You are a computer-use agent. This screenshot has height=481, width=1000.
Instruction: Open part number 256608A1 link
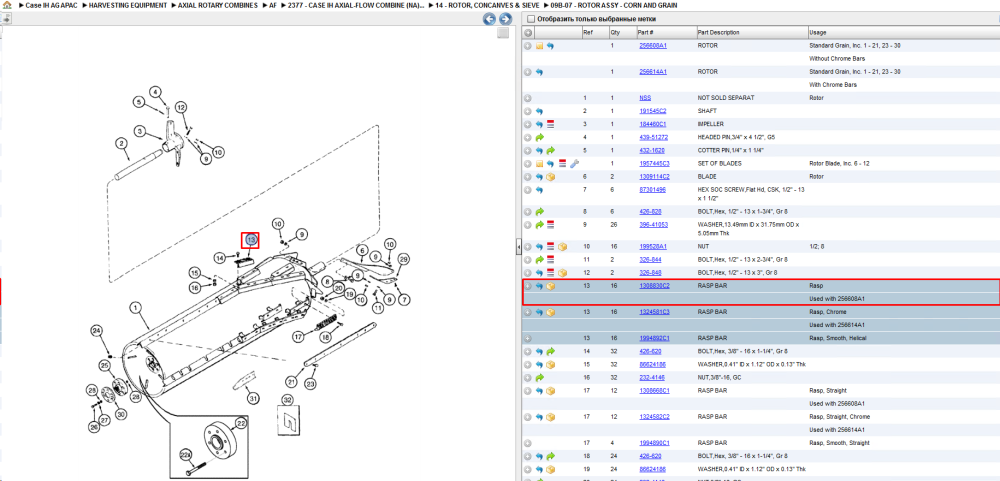[x=653, y=46]
